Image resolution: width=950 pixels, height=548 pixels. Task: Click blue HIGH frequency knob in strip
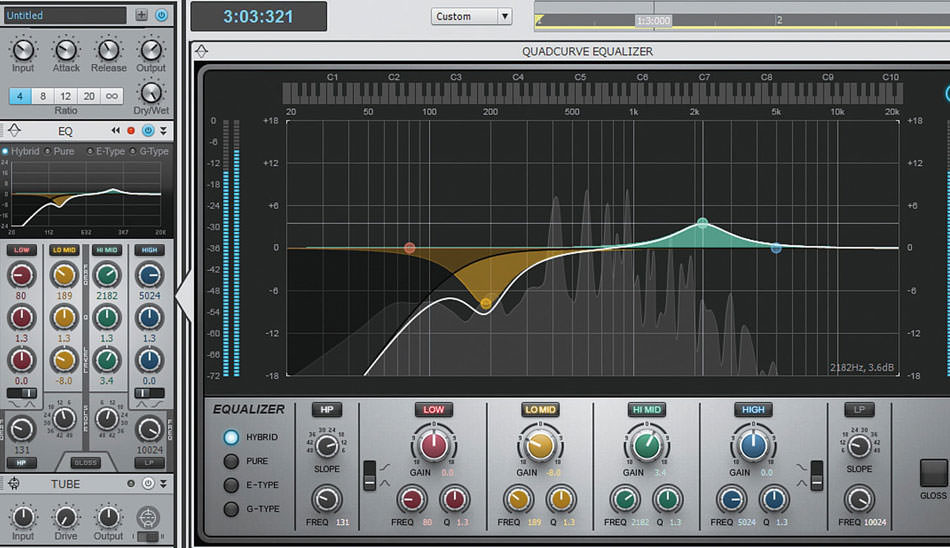pyautogui.click(x=149, y=275)
